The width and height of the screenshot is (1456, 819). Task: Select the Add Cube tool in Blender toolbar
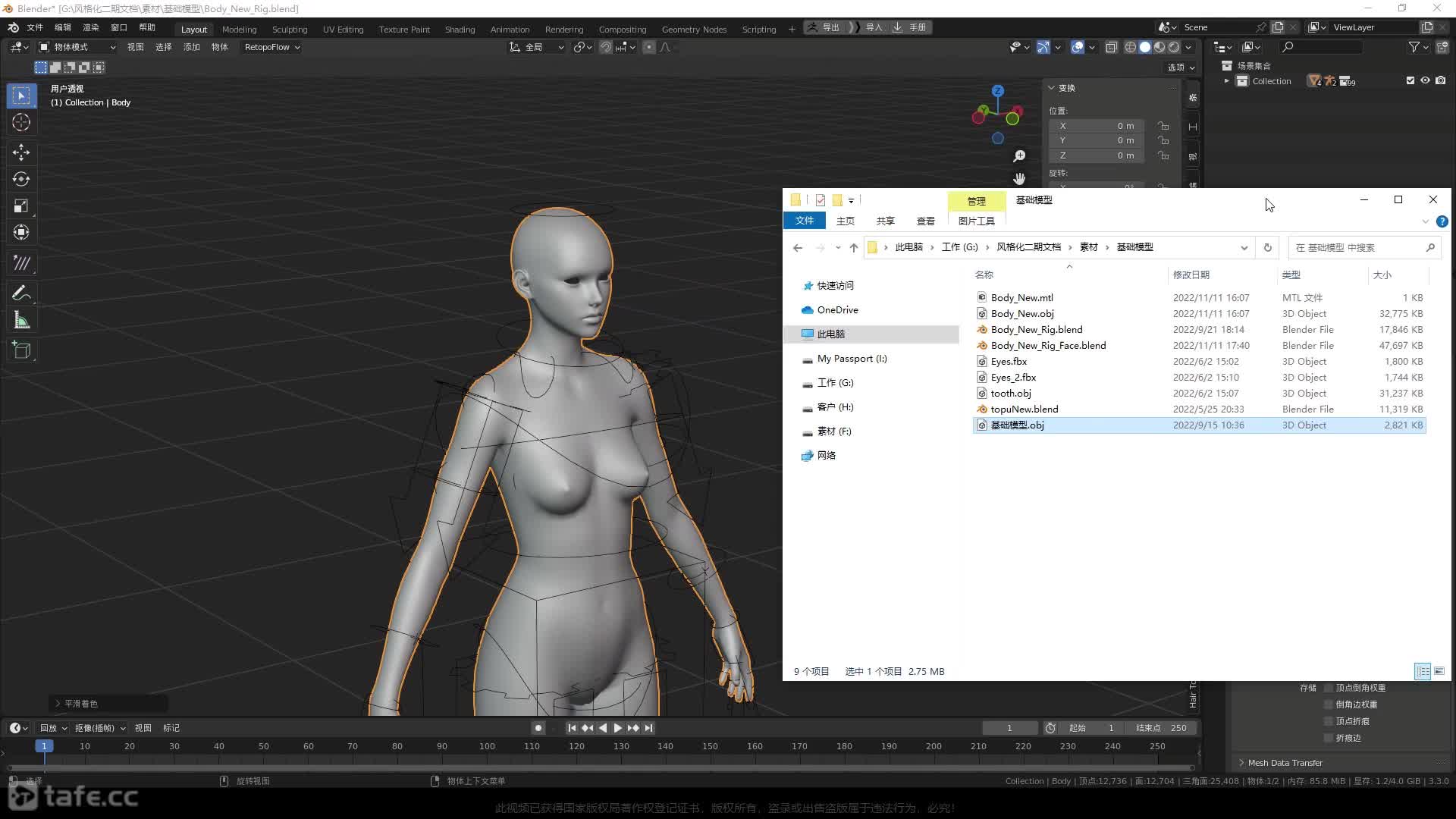tap(21, 350)
